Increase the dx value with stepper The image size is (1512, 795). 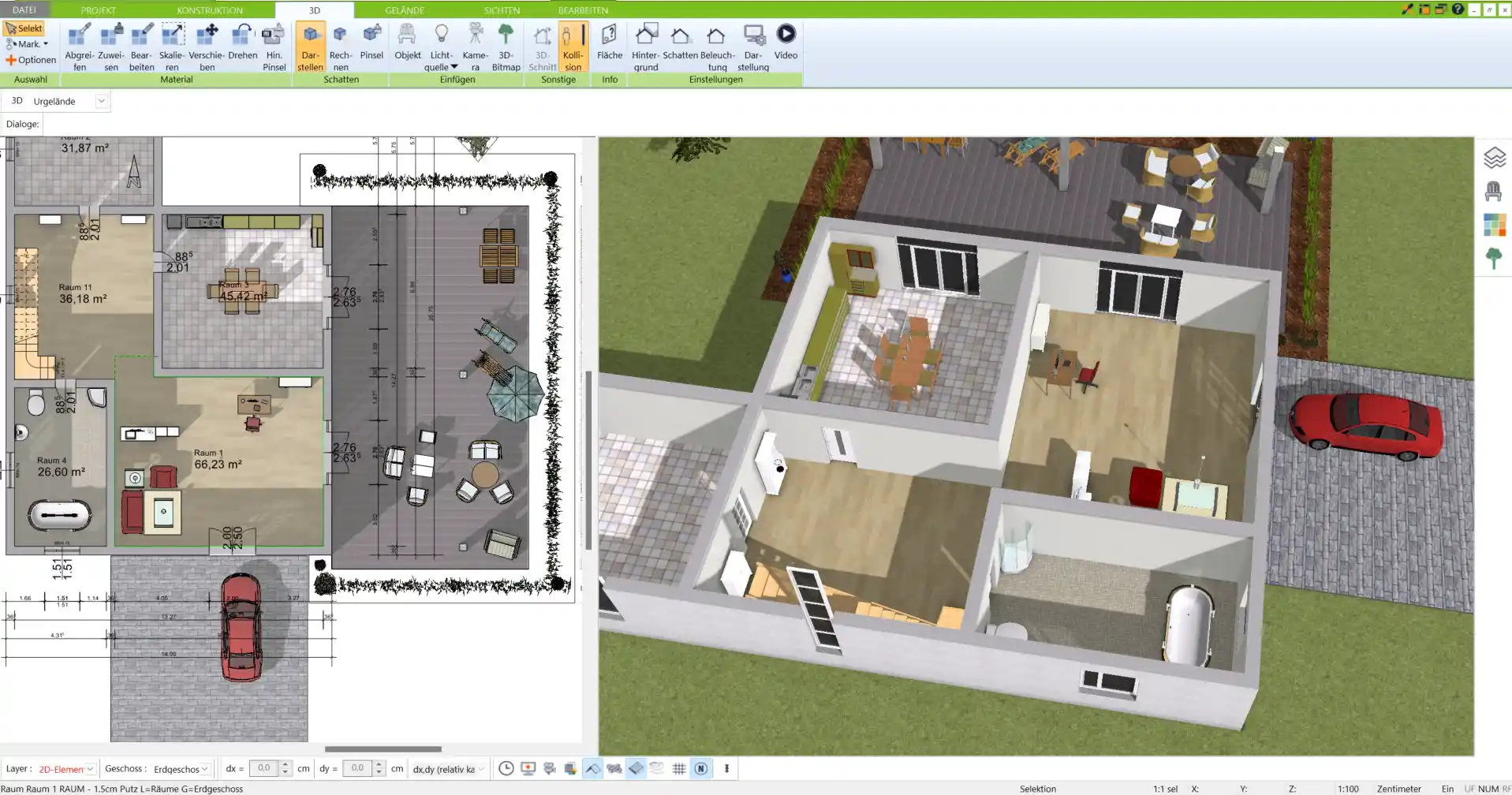pos(286,764)
